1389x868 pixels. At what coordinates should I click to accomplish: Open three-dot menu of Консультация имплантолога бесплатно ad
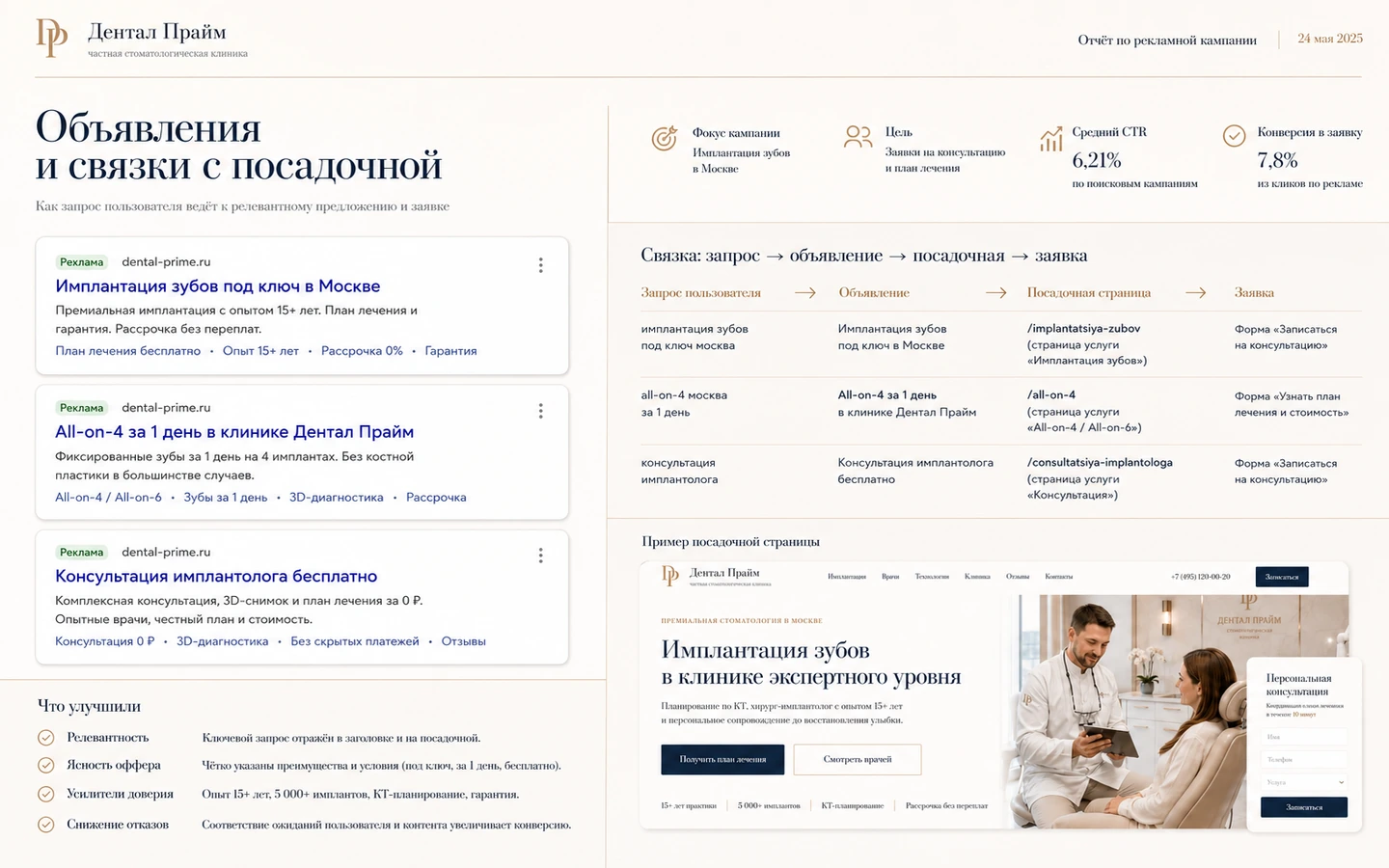pyautogui.click(x=540, y=556)
